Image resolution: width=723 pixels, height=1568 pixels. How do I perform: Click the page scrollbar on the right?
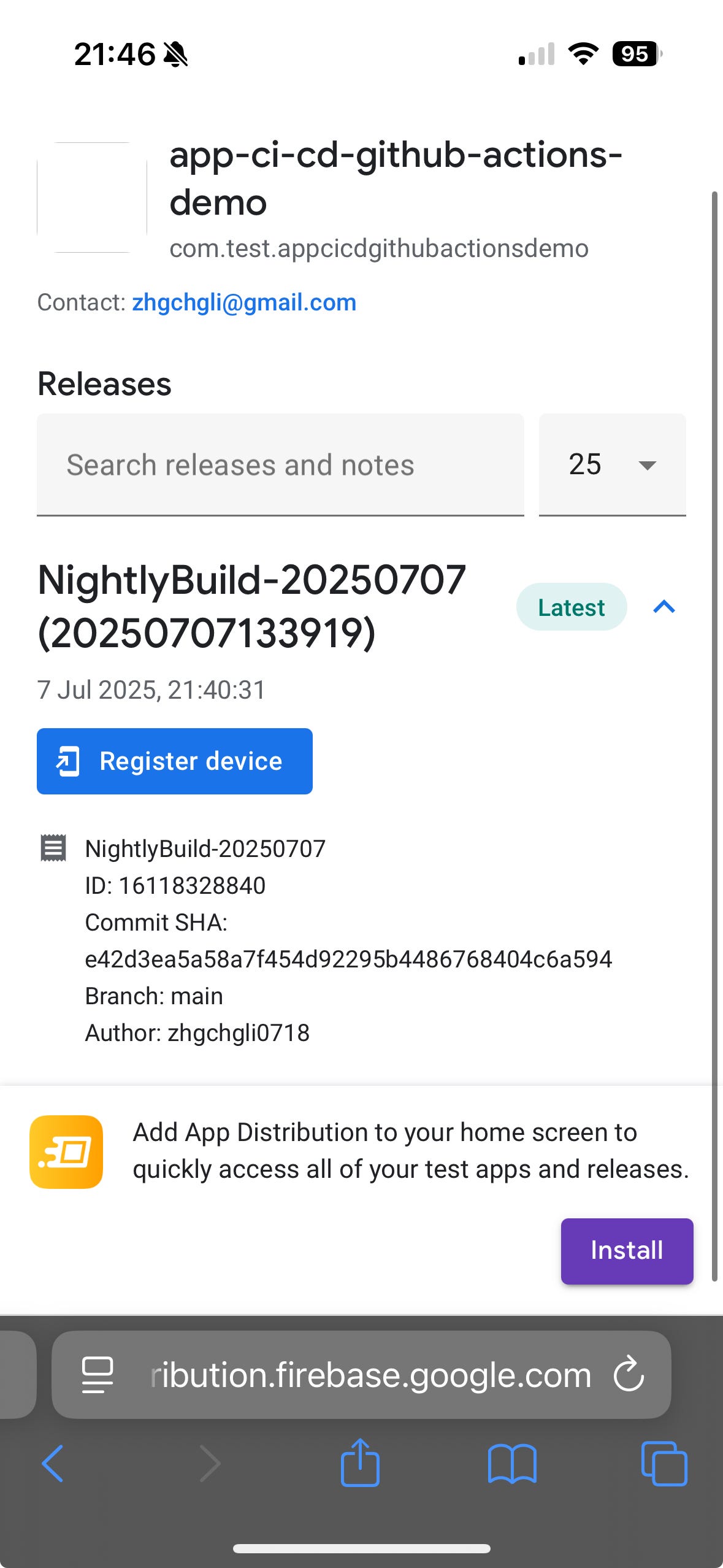coord(714,736)
